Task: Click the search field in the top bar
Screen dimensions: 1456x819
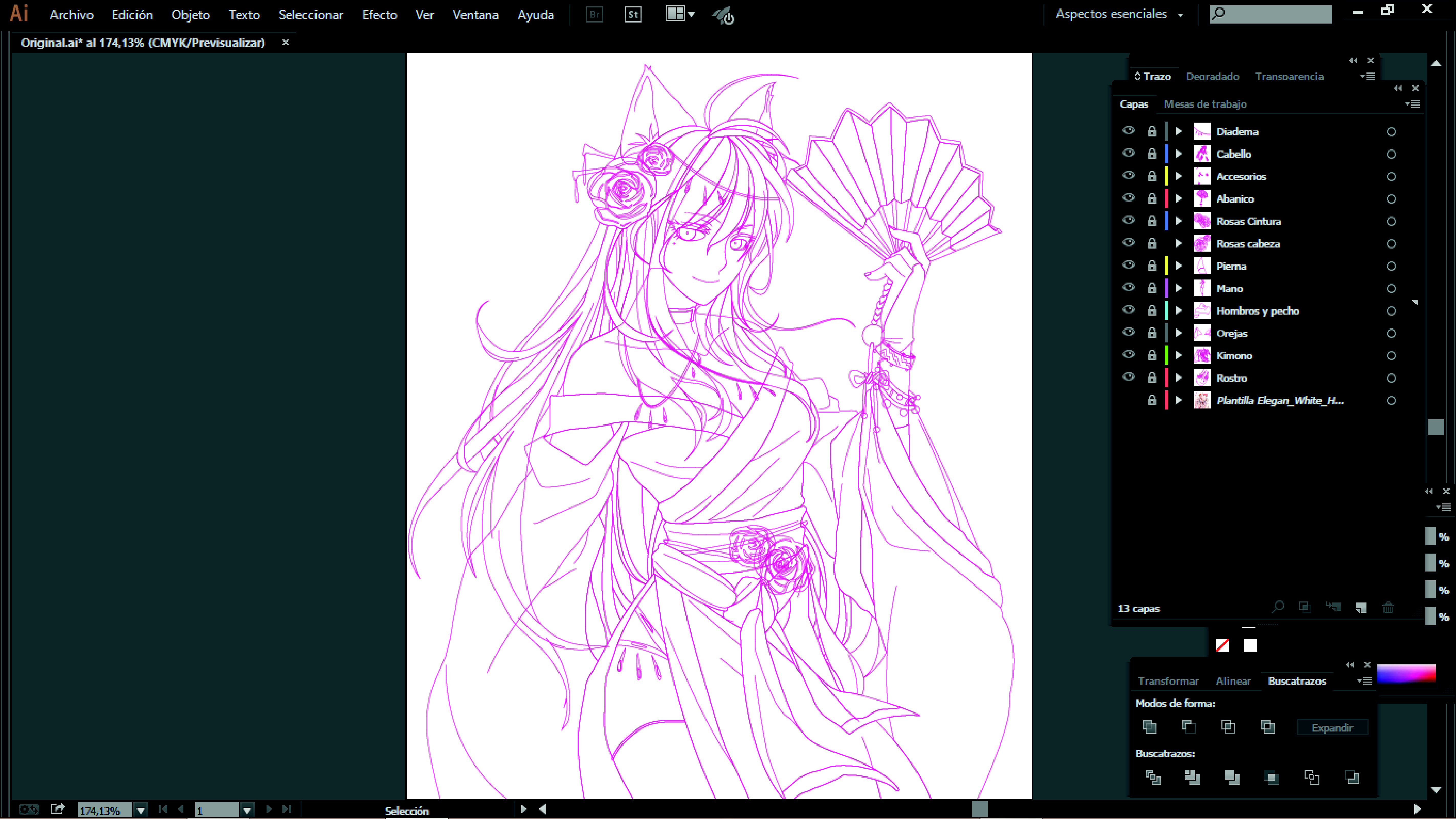Action: 1271,14
